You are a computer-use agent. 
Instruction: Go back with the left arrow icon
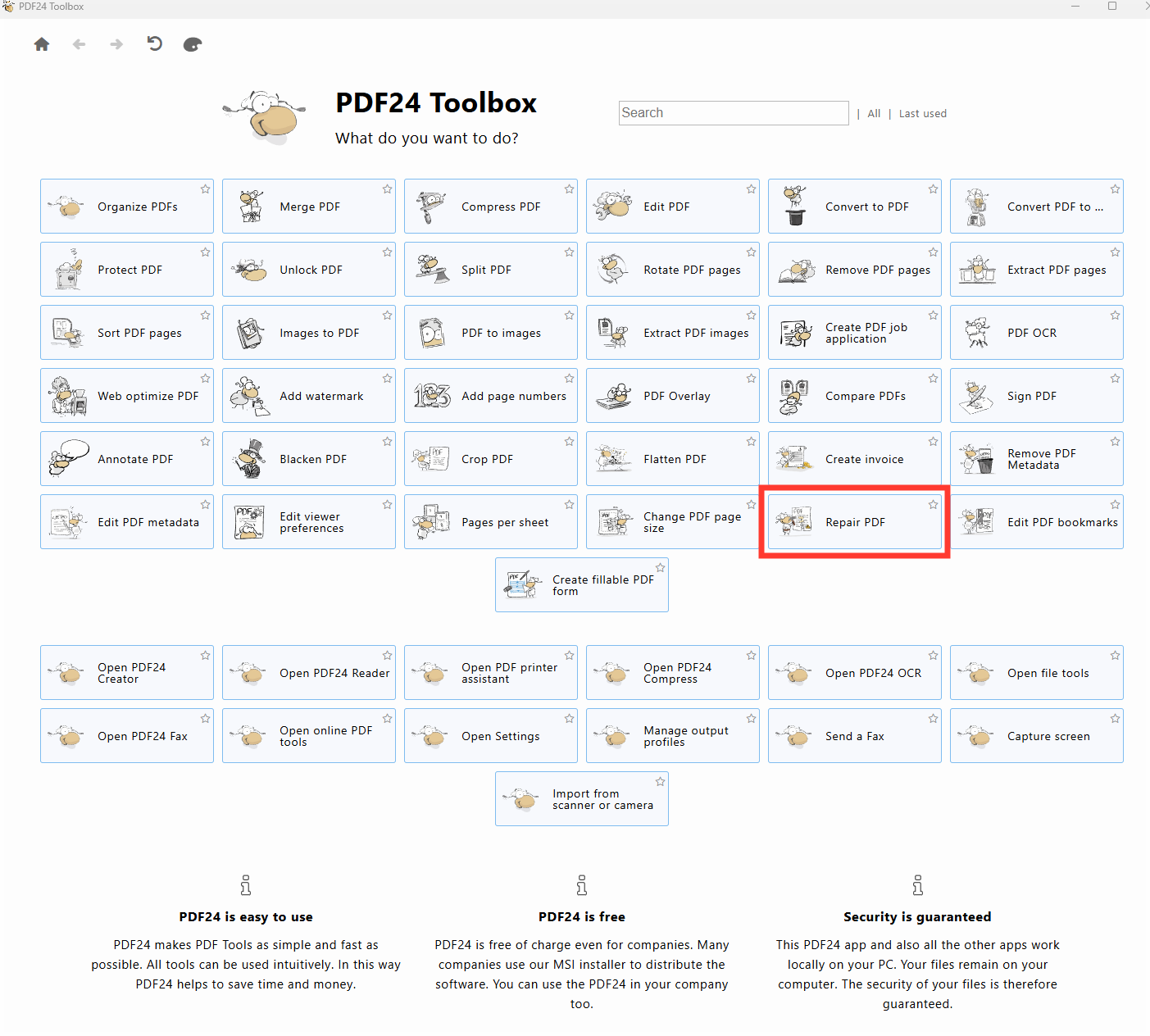coord(79,44)
